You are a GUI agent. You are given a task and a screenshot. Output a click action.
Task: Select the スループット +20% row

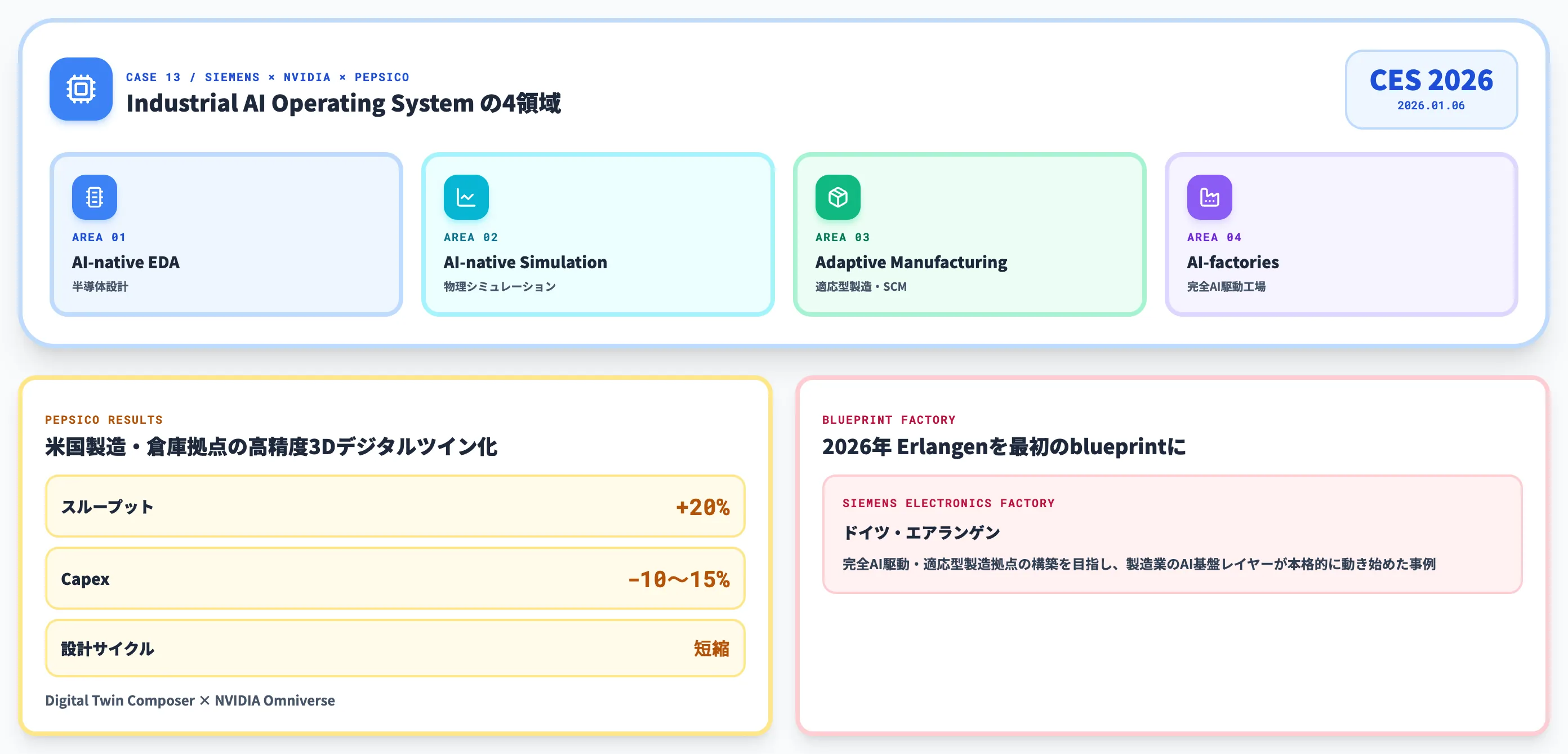tap(395, 506)
